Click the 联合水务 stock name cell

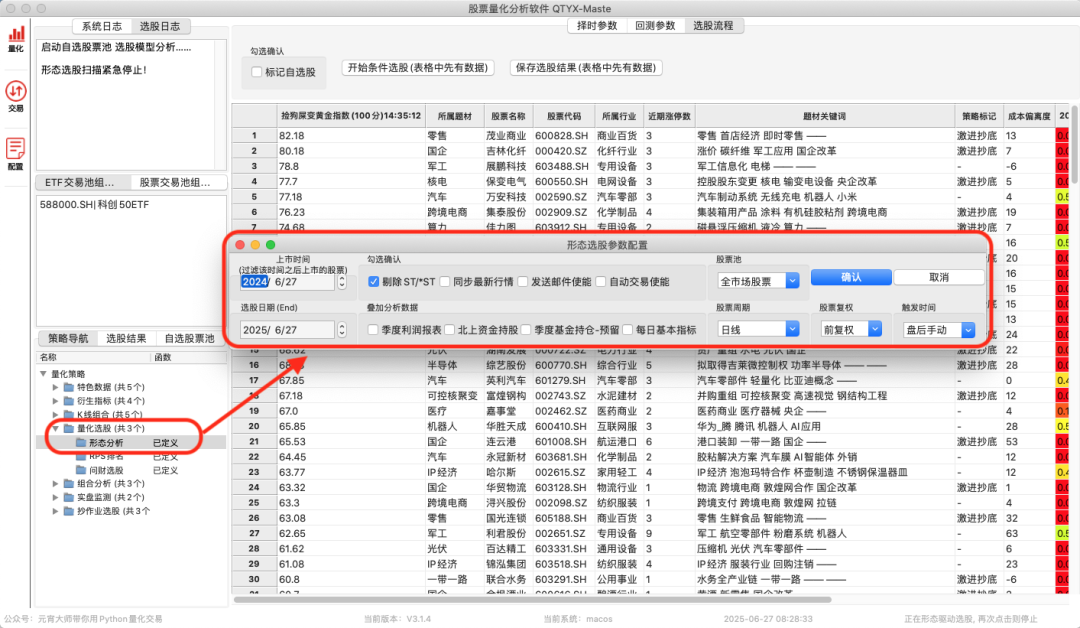pos(506,579)
